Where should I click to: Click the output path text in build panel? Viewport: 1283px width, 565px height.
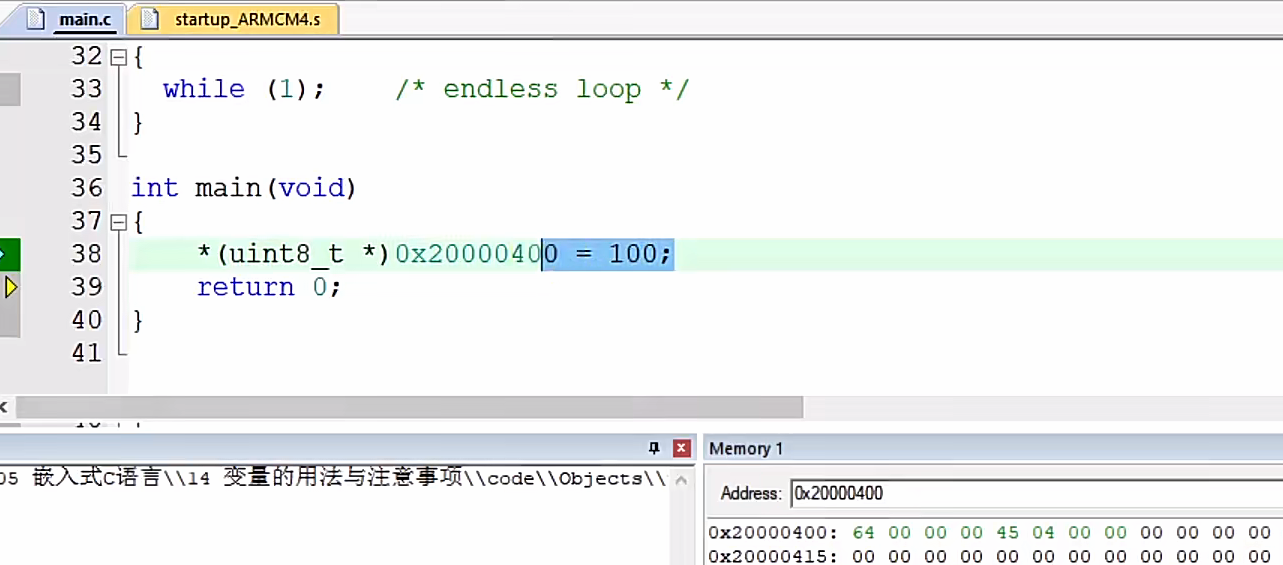coord(333,479)
